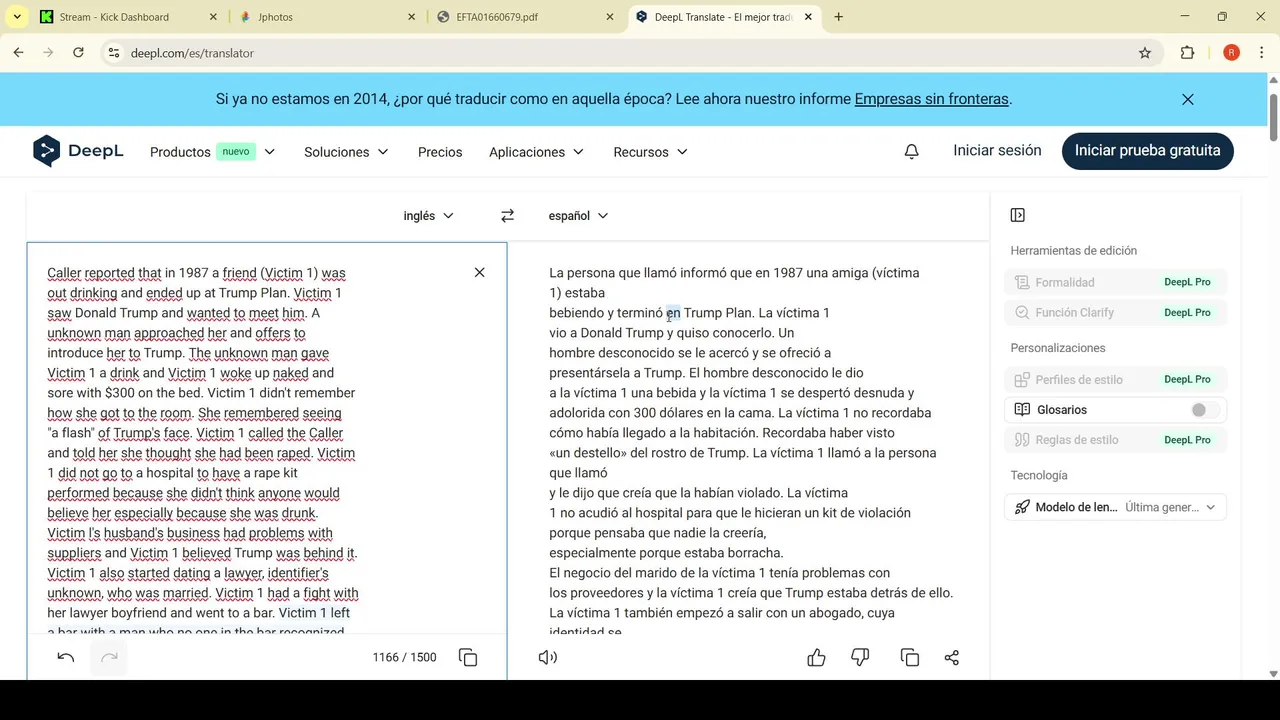Open browser extensions menu
Image resolution: width=1280 pixels, height=720 pixels.
click(1188, 53)
